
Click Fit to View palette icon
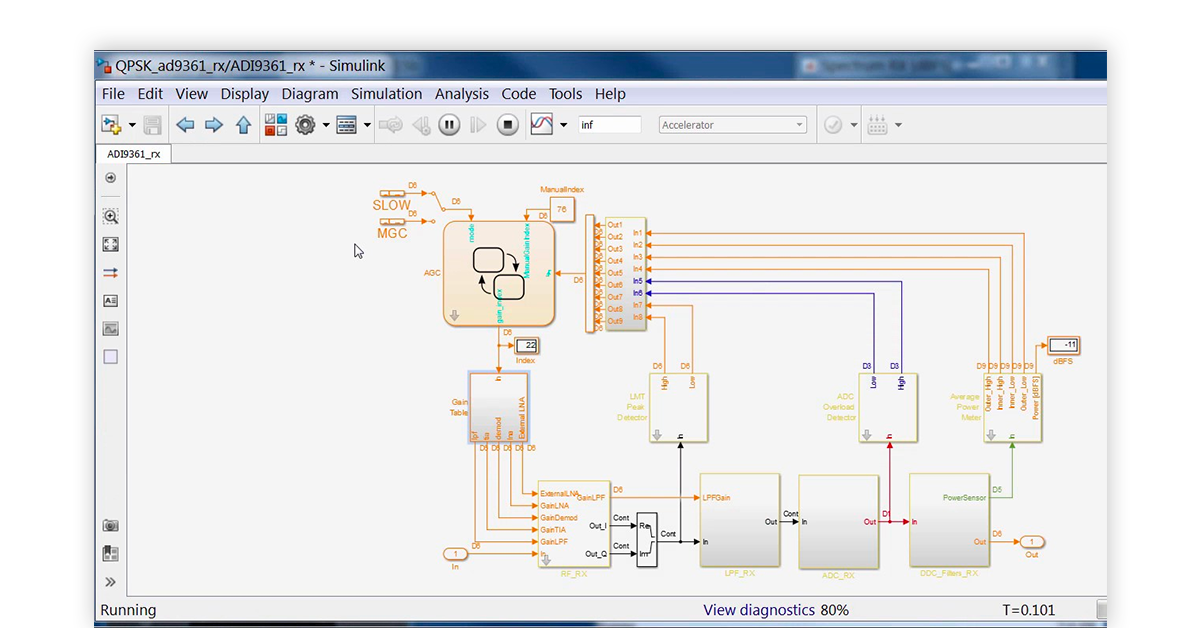click(x=111, y=244)
